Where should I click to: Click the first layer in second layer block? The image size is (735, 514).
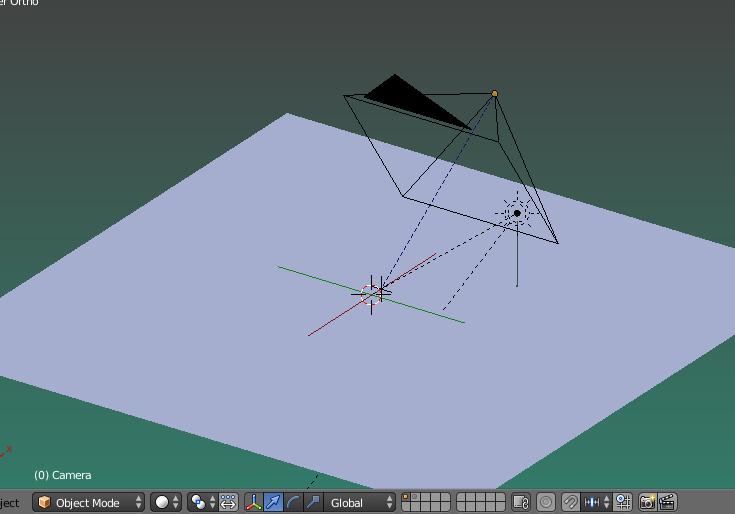pyautogui.click(x=462, y=497)
